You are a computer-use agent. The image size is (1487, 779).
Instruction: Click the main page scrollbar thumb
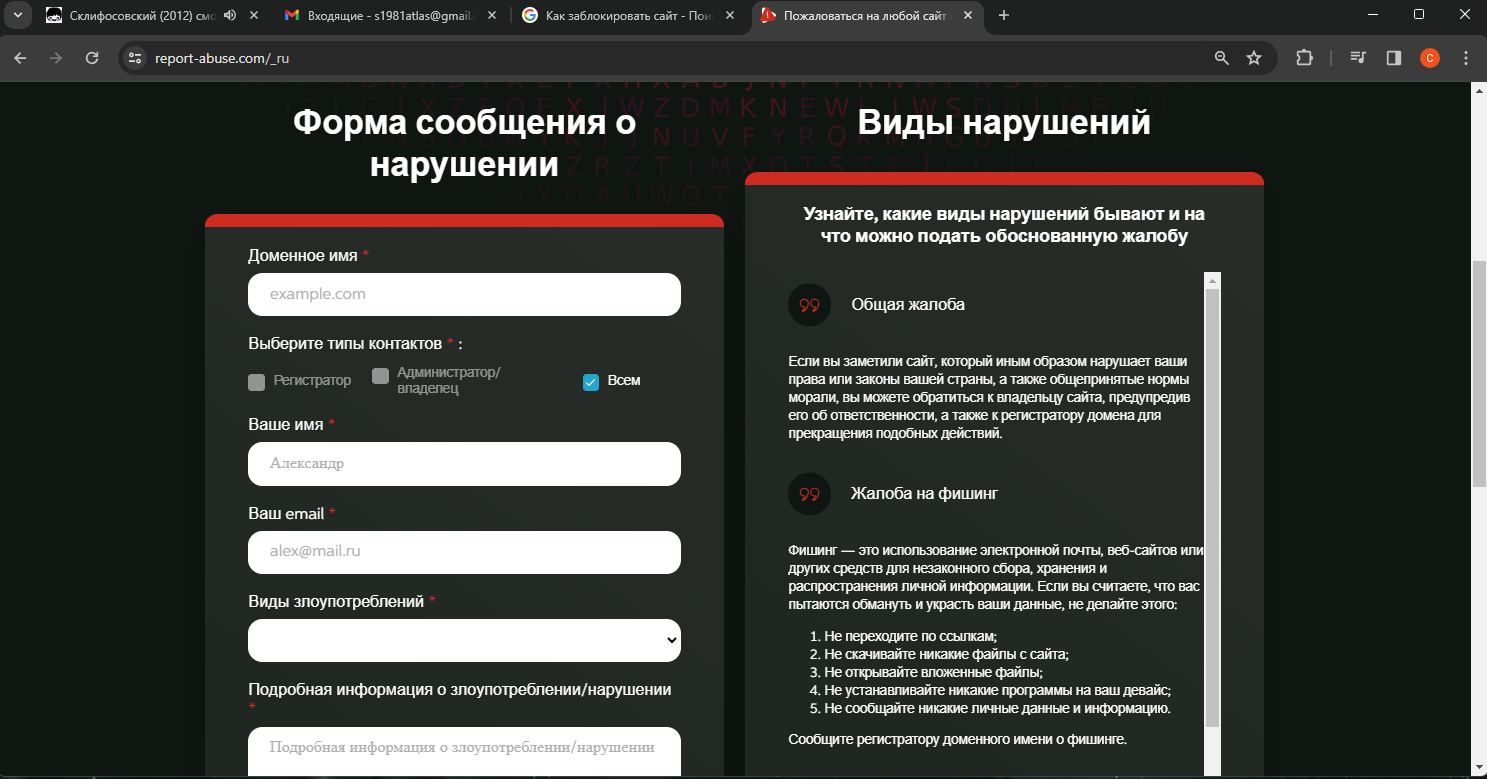1479,375
